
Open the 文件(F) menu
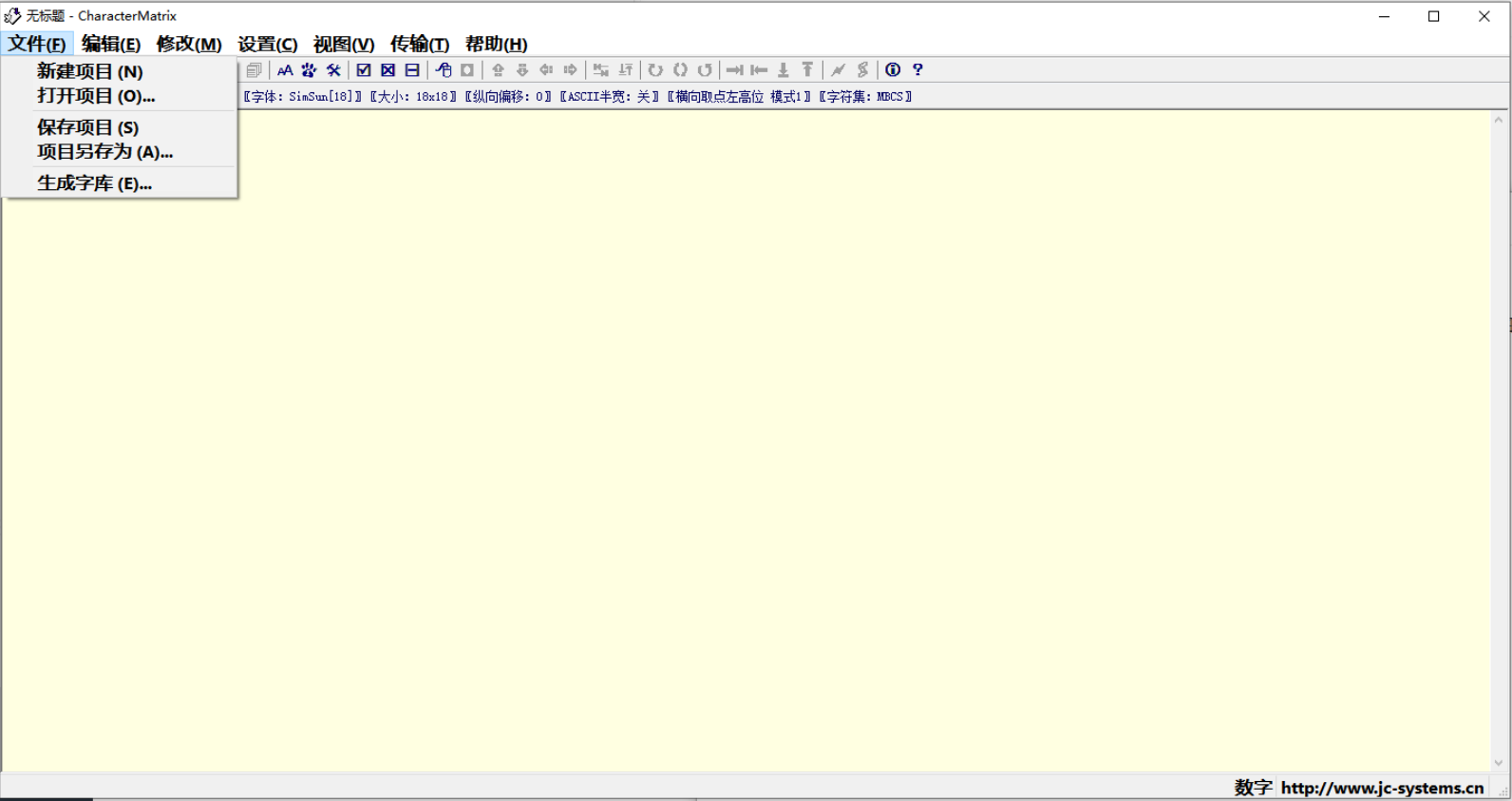pos(37,44)
